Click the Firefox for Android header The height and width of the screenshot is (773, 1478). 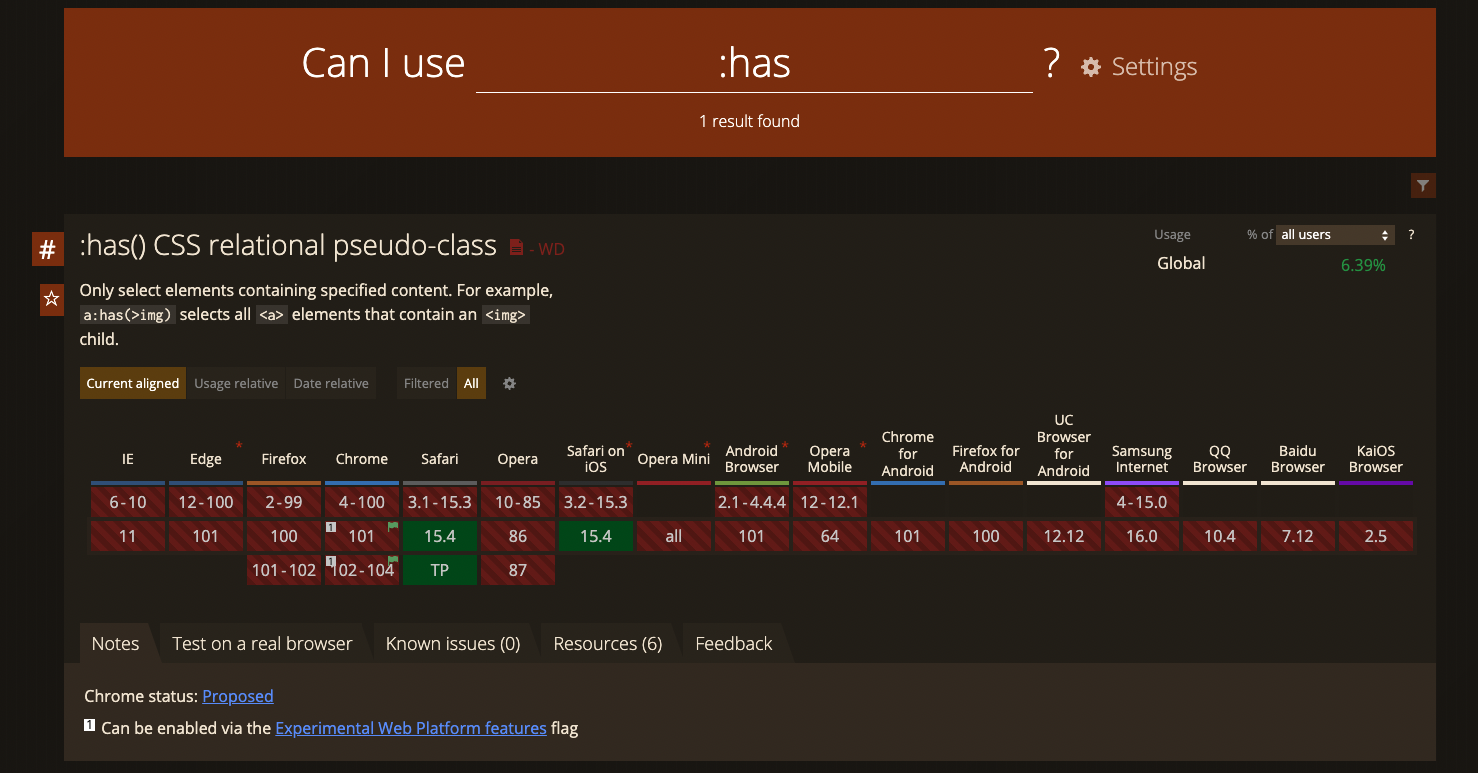click(x=986, y=459)
